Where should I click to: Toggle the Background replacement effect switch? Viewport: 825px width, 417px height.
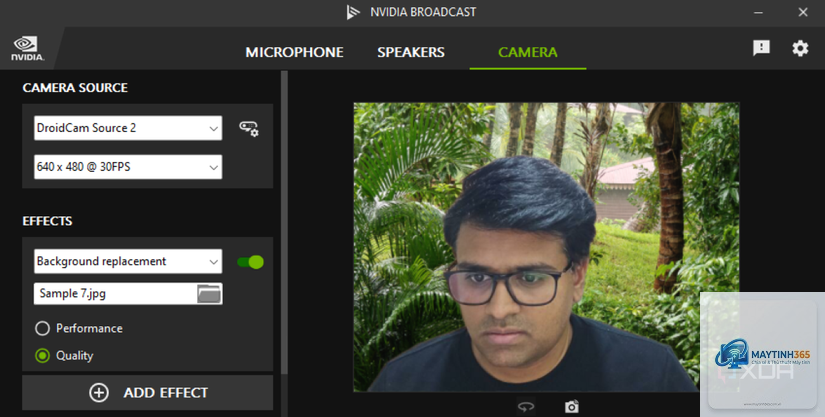coord(250,262)
